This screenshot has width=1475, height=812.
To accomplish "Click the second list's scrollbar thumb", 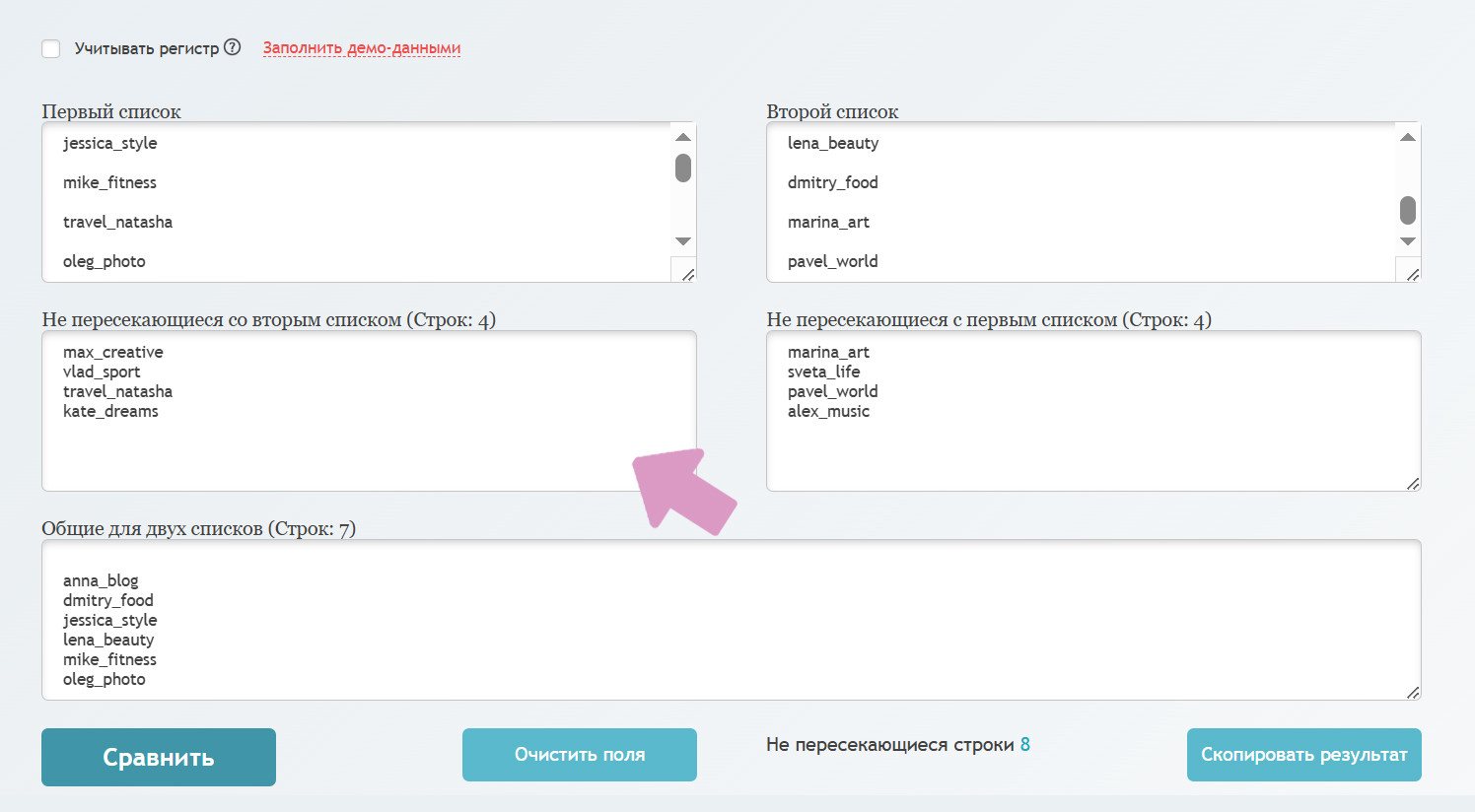I will point(1408,210).
